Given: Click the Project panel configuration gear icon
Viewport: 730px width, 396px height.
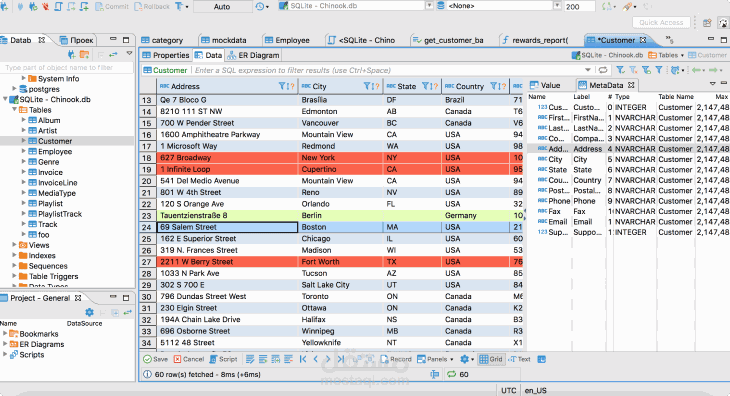Looking at the screenshot, I should (89, 313).
